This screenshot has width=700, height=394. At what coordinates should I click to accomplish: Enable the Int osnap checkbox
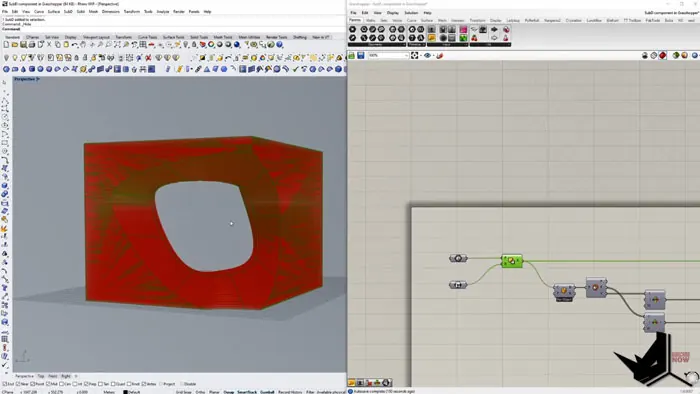(75, 384)
